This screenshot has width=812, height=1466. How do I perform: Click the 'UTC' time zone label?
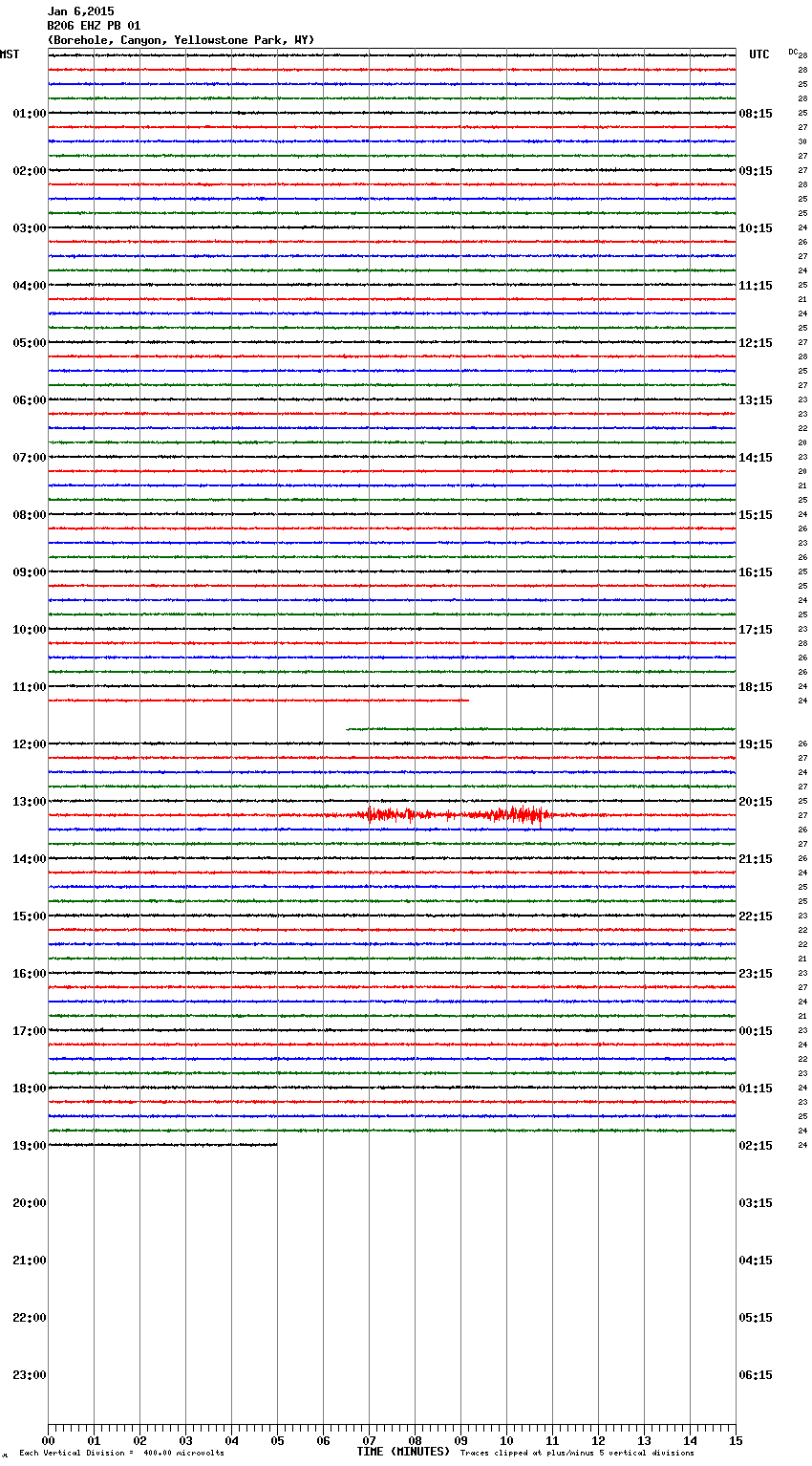pyautogui.click(x=759, y=54)
